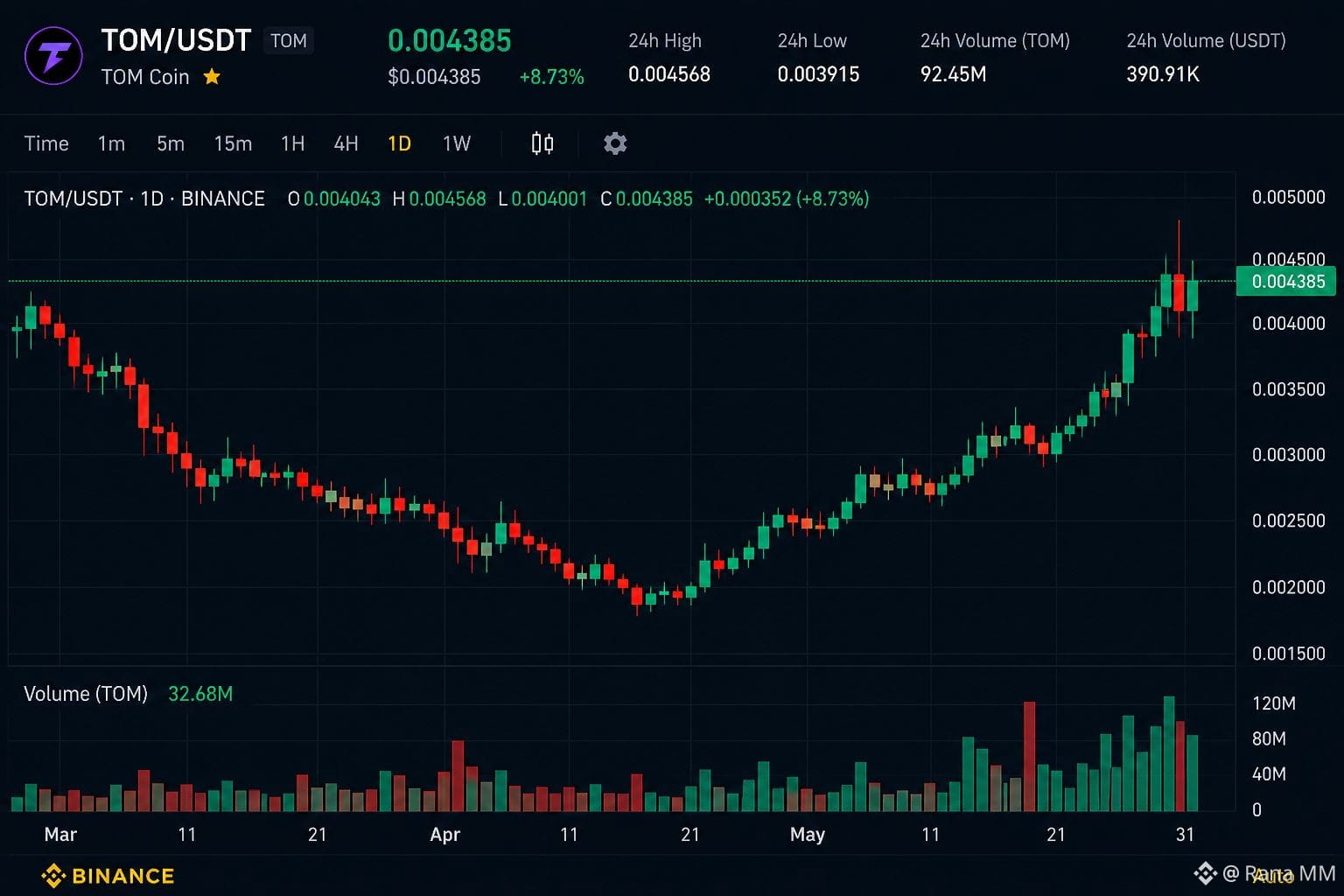Open chart settings gear icon
The image size is (1344, 896).
click(615, 143)
